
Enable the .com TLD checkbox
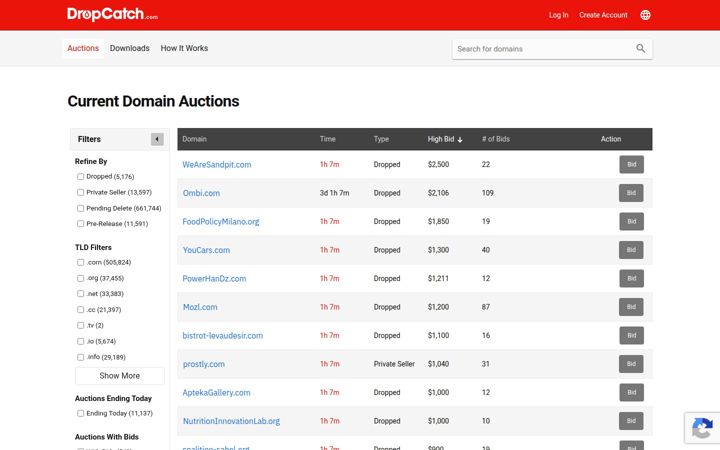pos(81,263)
